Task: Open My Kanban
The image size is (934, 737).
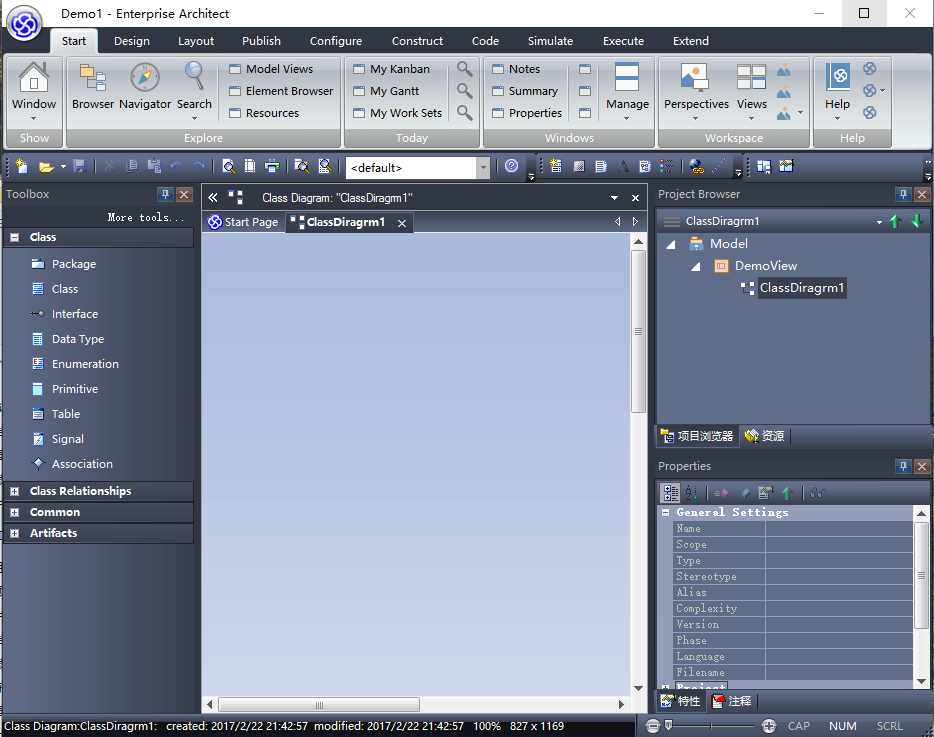Action: click(391, 69)
